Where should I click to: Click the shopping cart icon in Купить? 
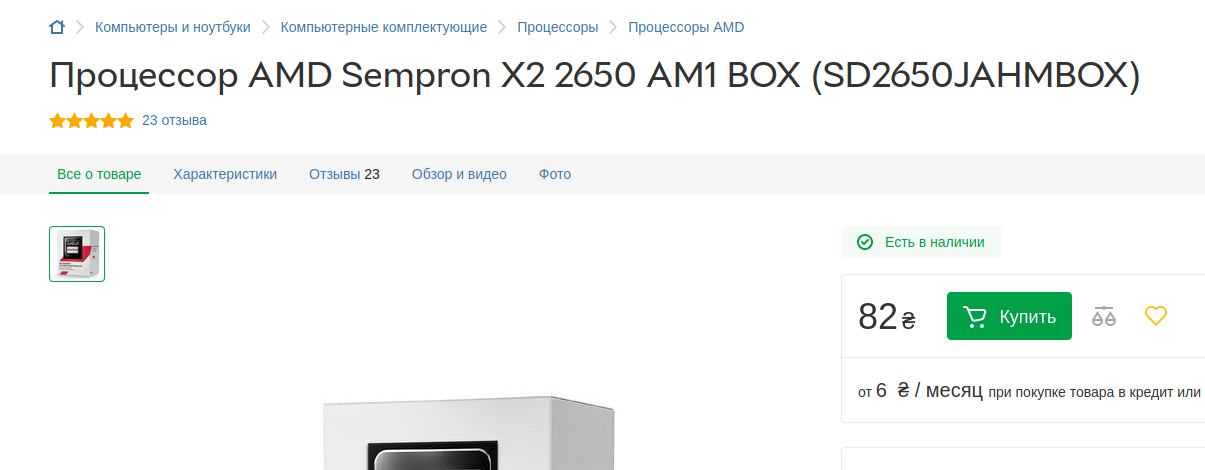coord(974,316)
